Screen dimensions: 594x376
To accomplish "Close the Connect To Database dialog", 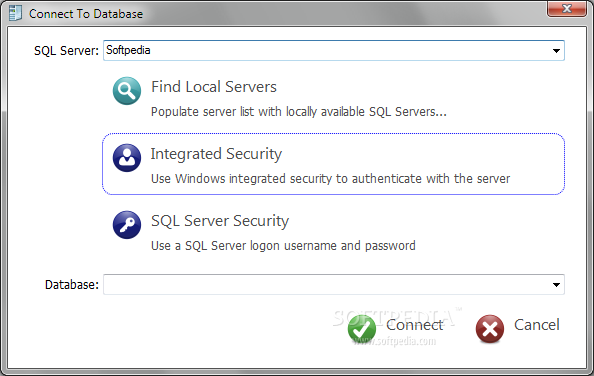I will pyautogui.click(x=567, y=9).
